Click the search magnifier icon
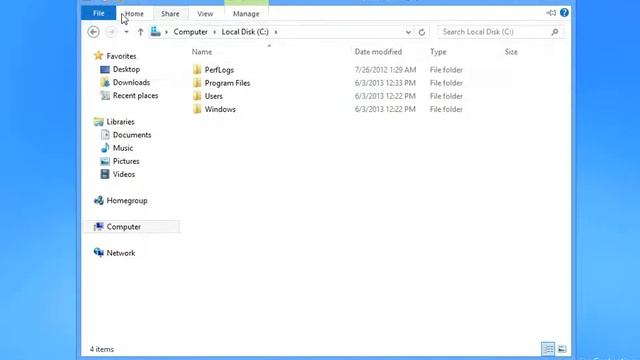Image resolution: width=640 pixels, height=360 pixels. [555, 32]
